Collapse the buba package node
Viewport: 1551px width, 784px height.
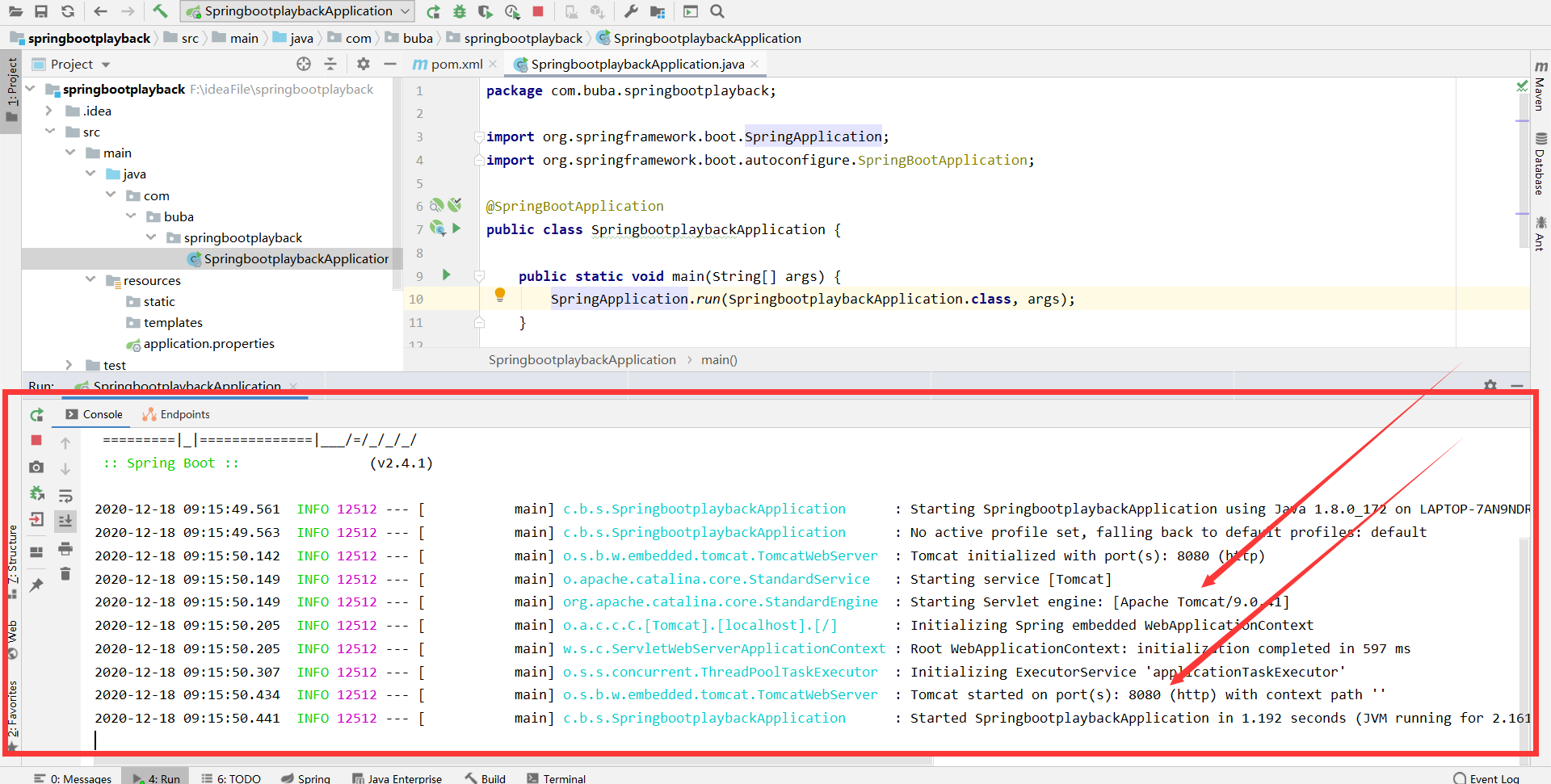pyautogui.click(x=131, y=216)
